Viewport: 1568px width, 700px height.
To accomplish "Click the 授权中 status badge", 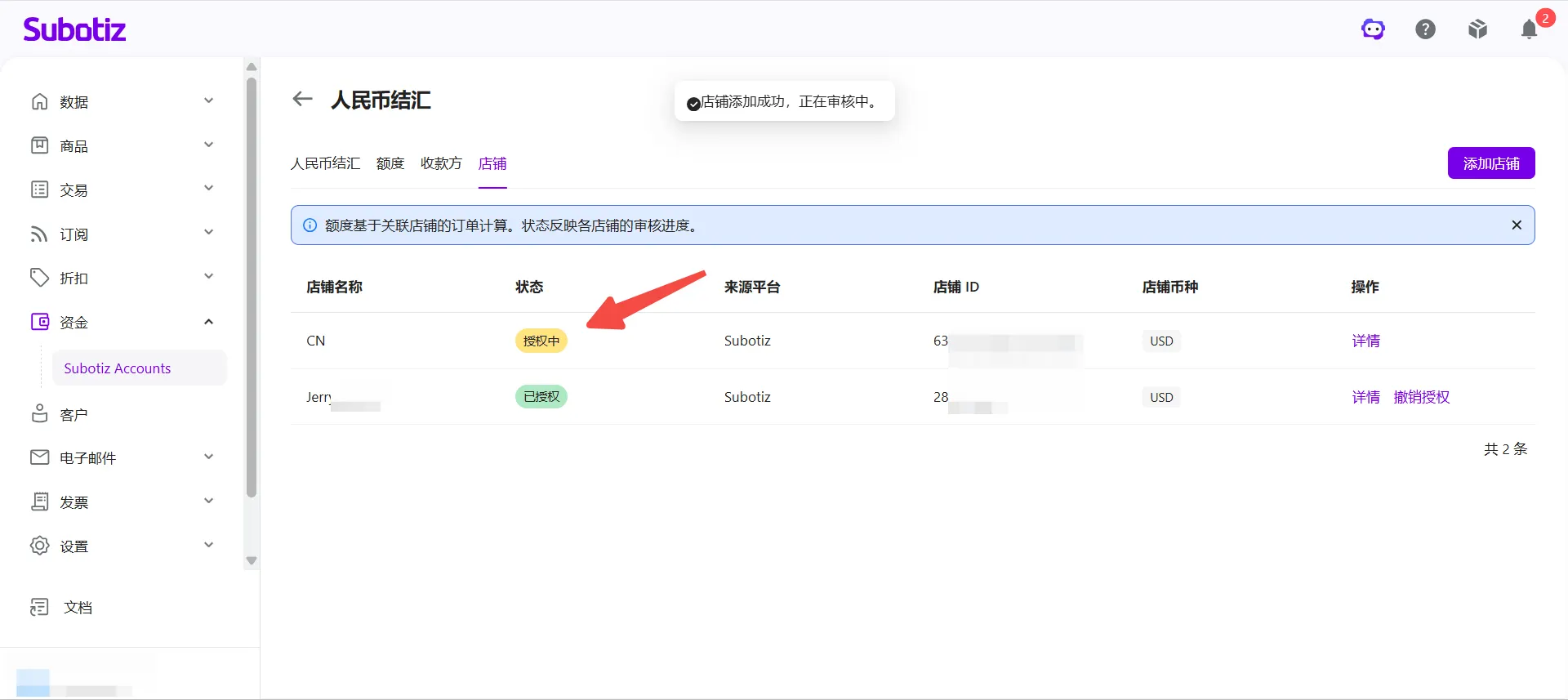I will click(x=541, y=341).
